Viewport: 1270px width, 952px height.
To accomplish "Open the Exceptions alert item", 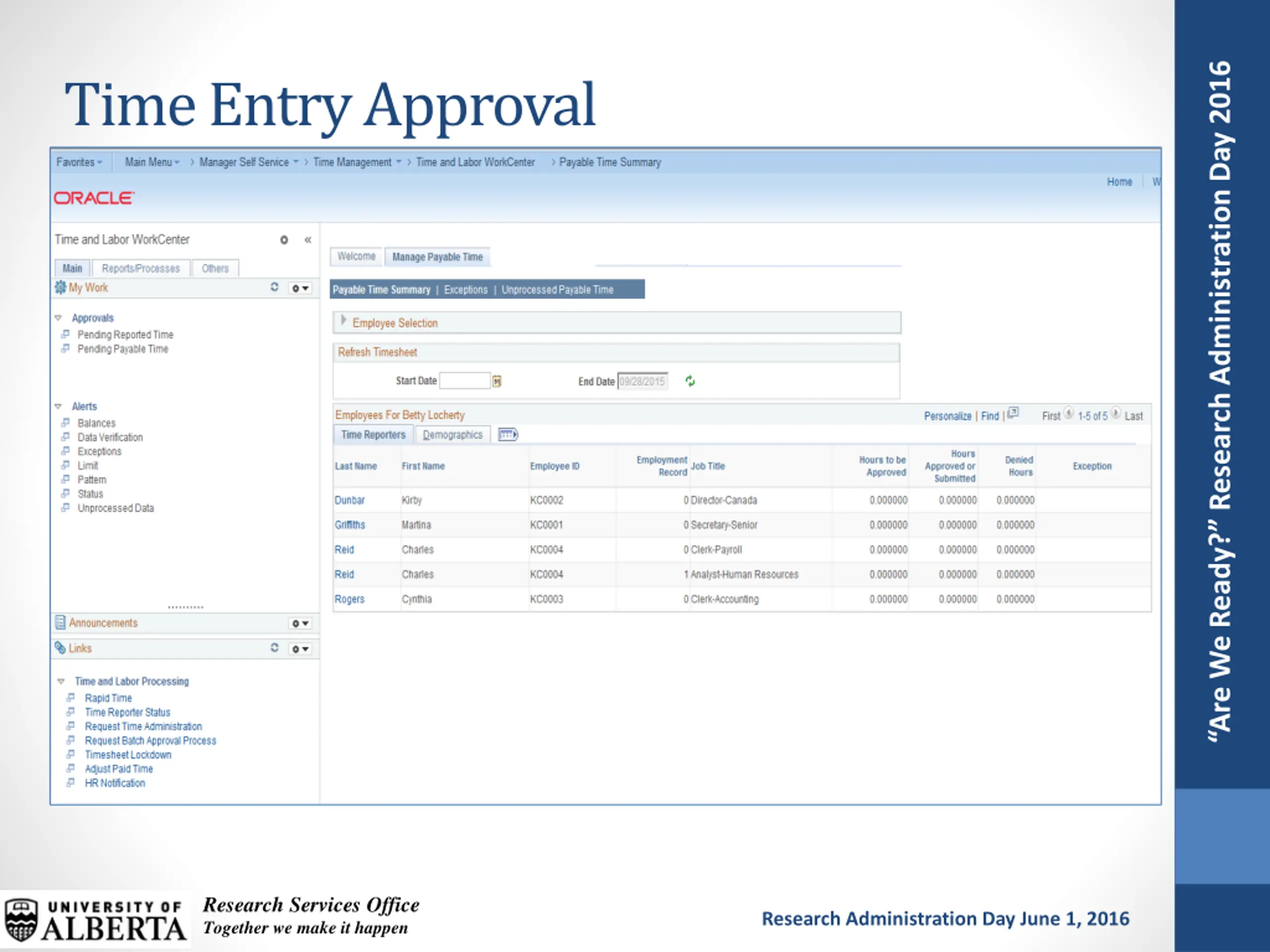I will (x=99, y=452).
